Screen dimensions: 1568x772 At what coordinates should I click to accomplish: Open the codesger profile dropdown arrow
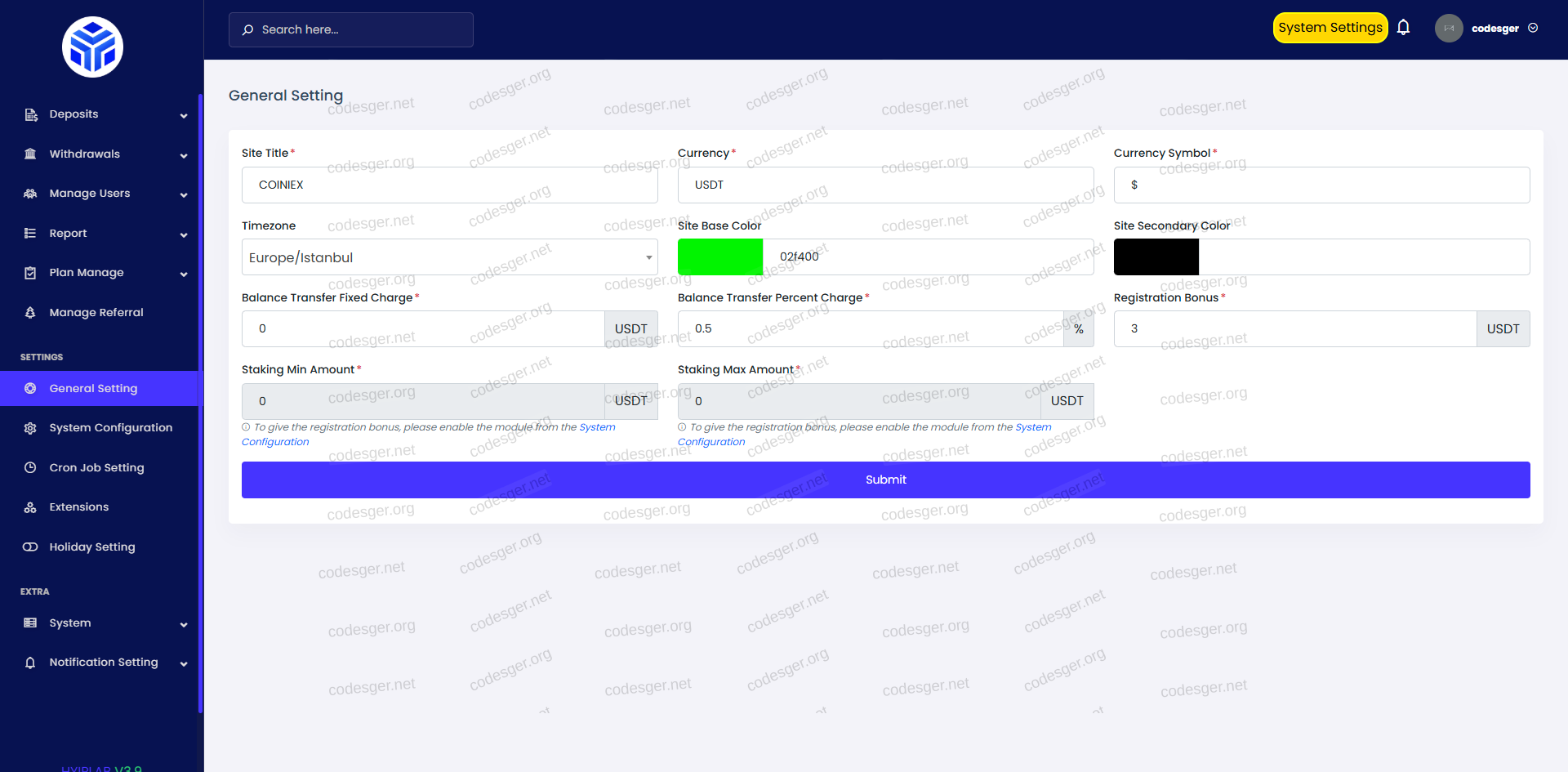click(x=1533, y=29)
